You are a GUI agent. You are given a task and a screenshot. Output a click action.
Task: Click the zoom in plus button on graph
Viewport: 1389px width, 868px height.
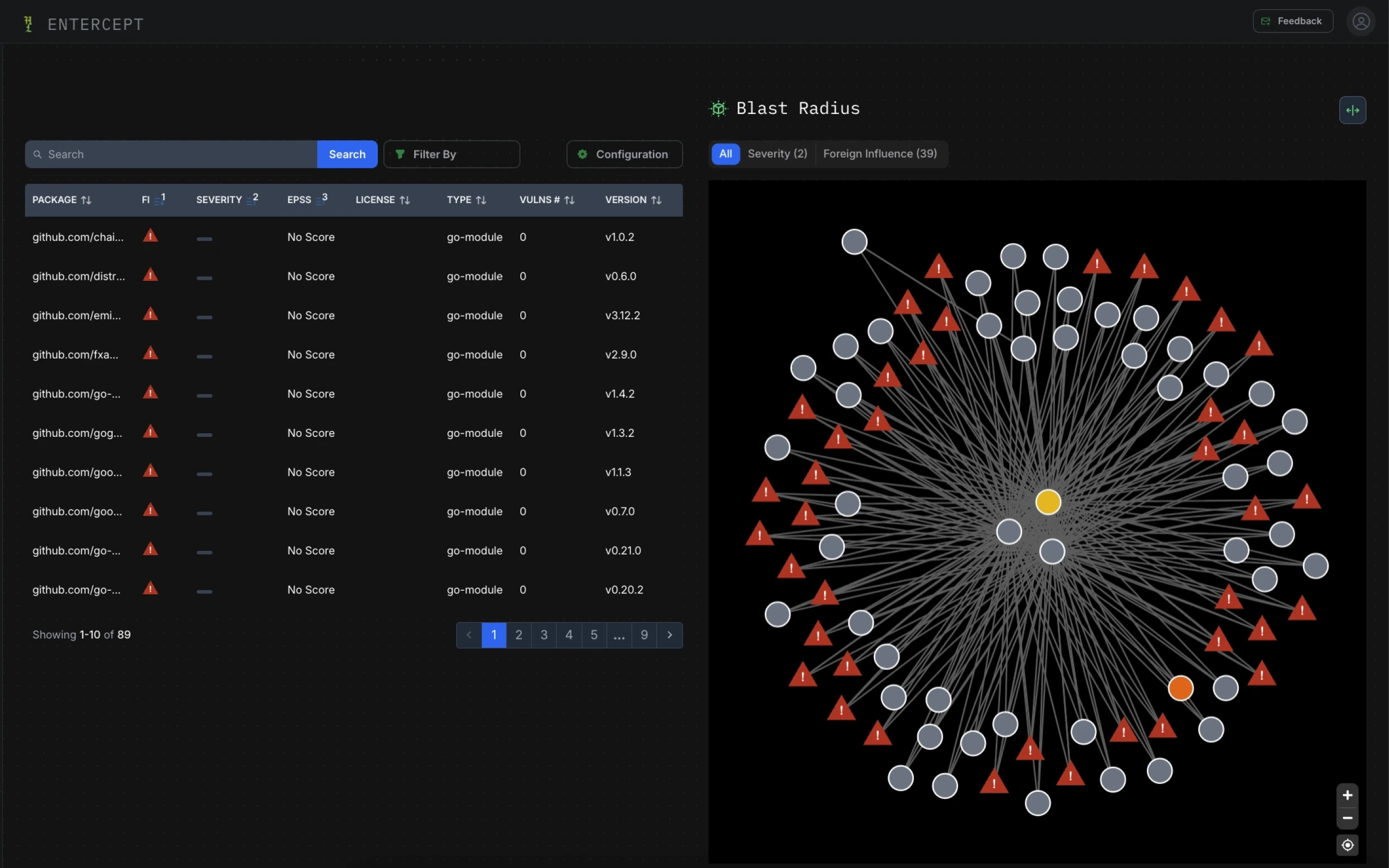click(x=1347, y=795)
